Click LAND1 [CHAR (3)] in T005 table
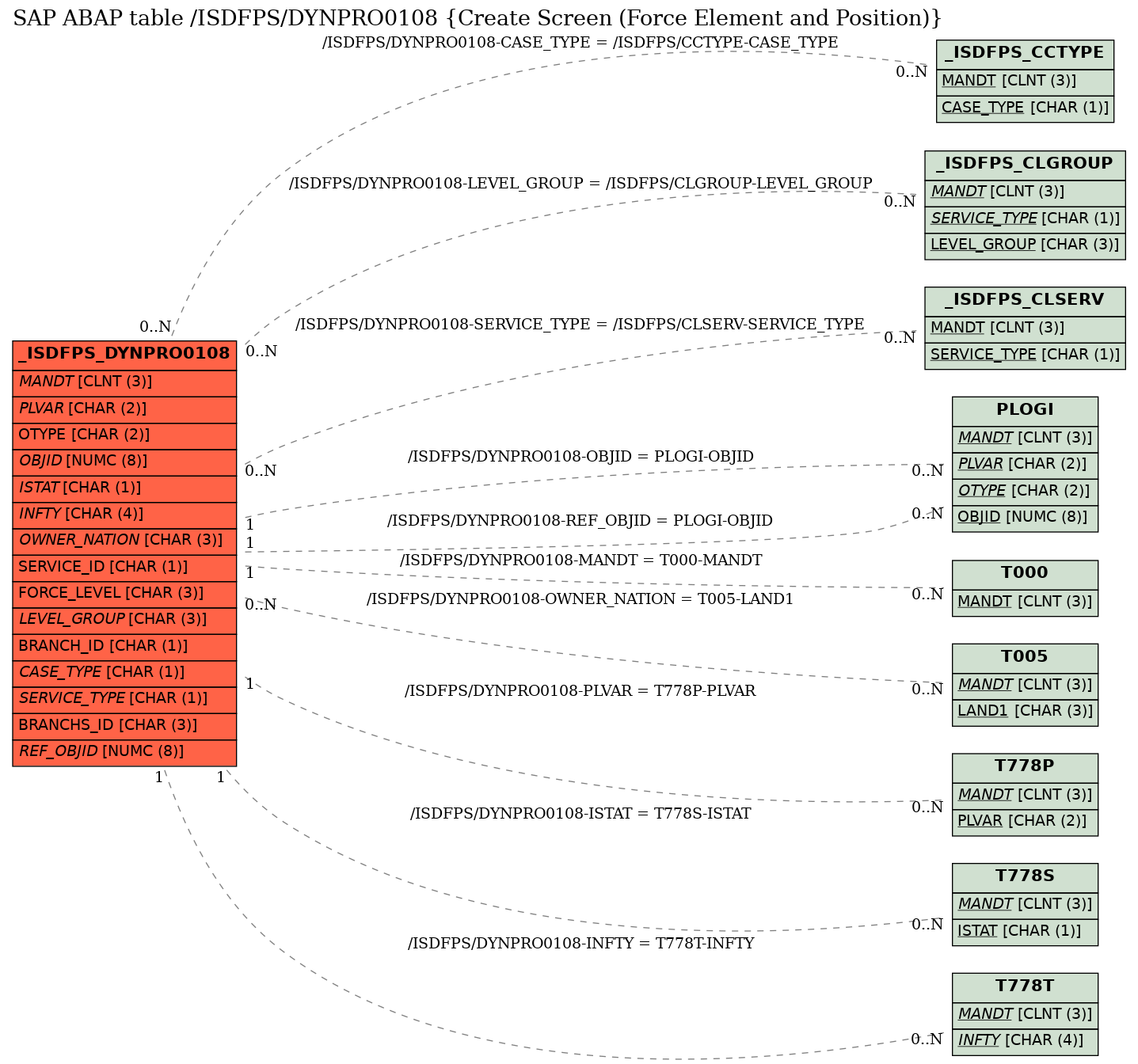Viewport: 1138px width, 1064px height. (1025, 712)
